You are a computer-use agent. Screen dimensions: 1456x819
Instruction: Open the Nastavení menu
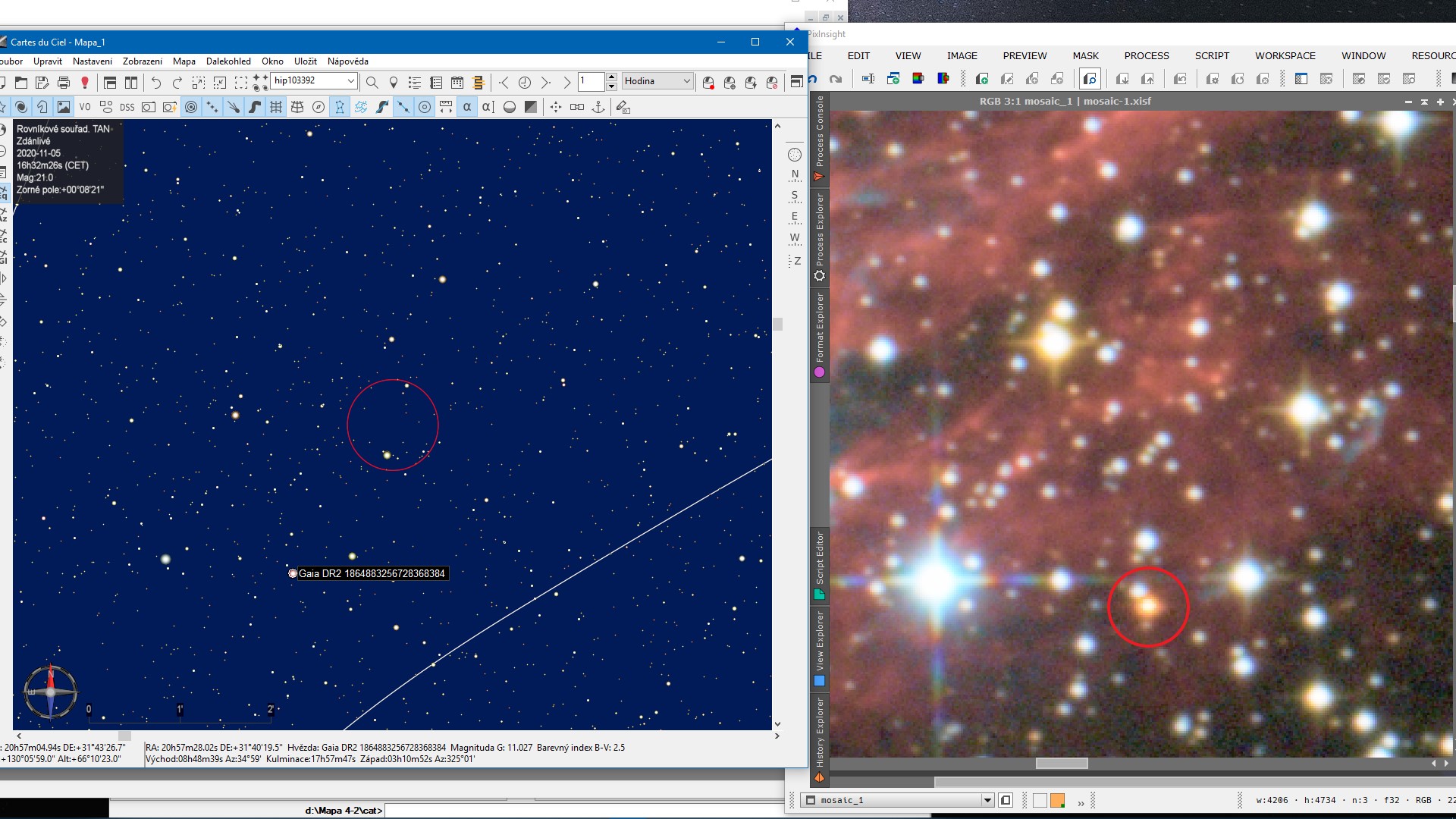(x=93, y=61)
